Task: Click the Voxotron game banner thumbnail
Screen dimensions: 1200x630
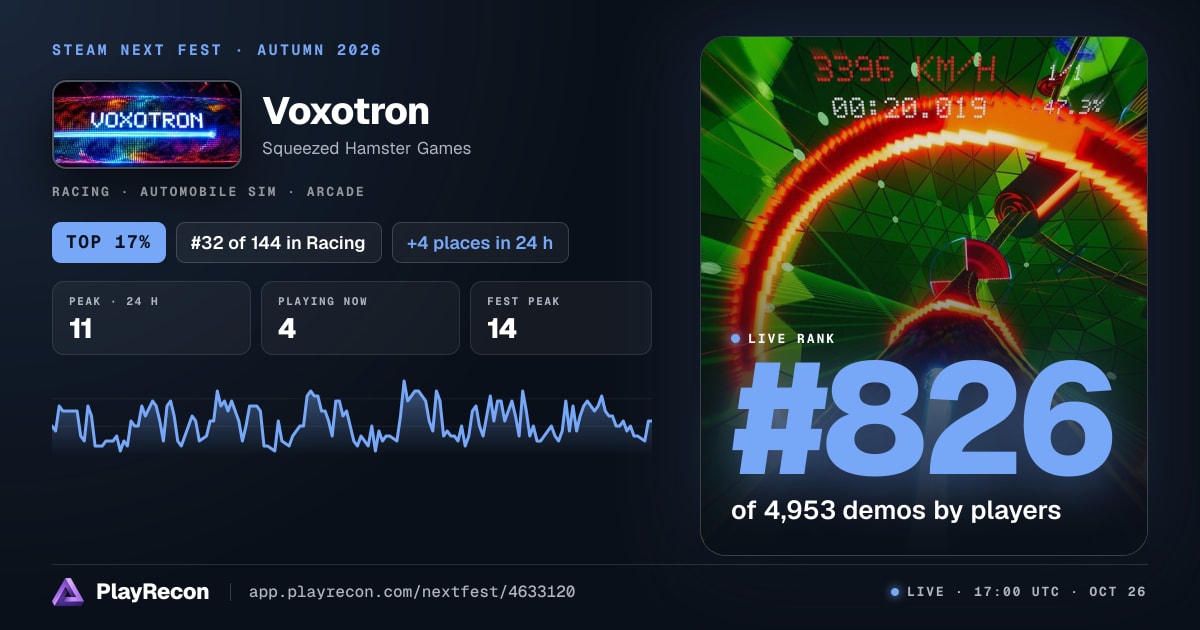Action: pos(147,124)
